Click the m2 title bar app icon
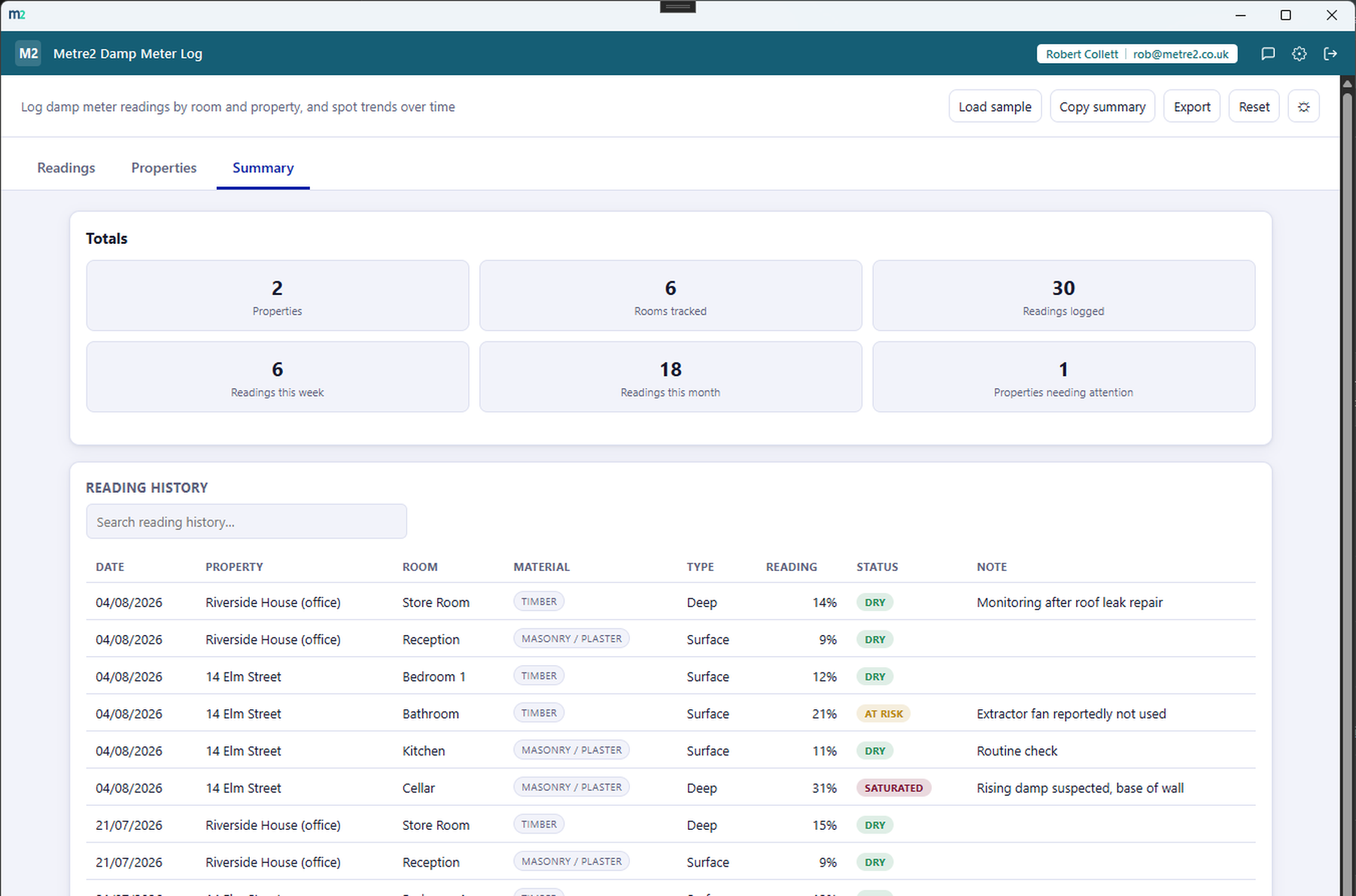Screen dimensions: 1356x896 click(x=17, y=14)
